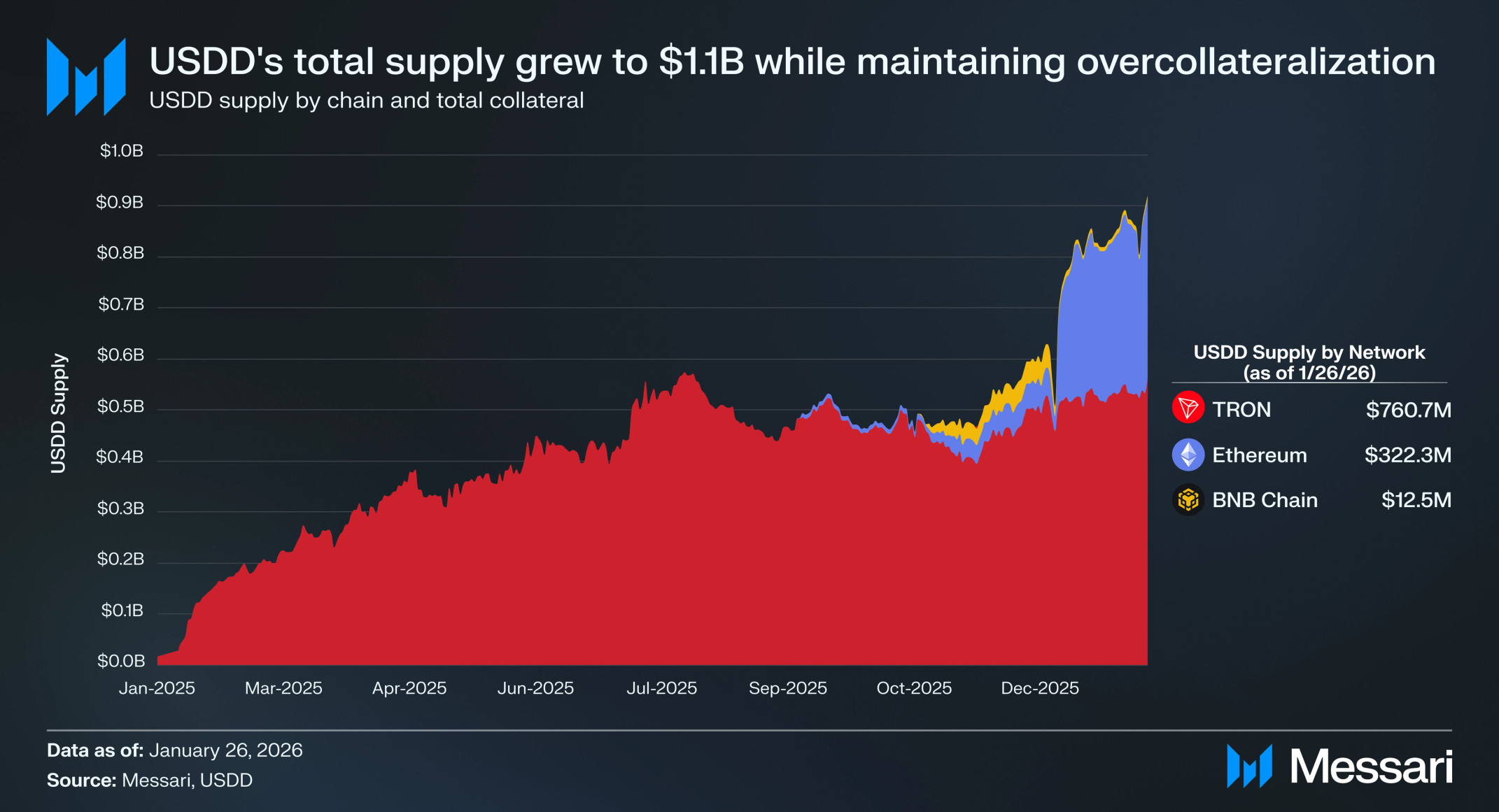Click the BNB Chain cube icon
This screenshot has height=812, width=1499.
(1188, 500)
